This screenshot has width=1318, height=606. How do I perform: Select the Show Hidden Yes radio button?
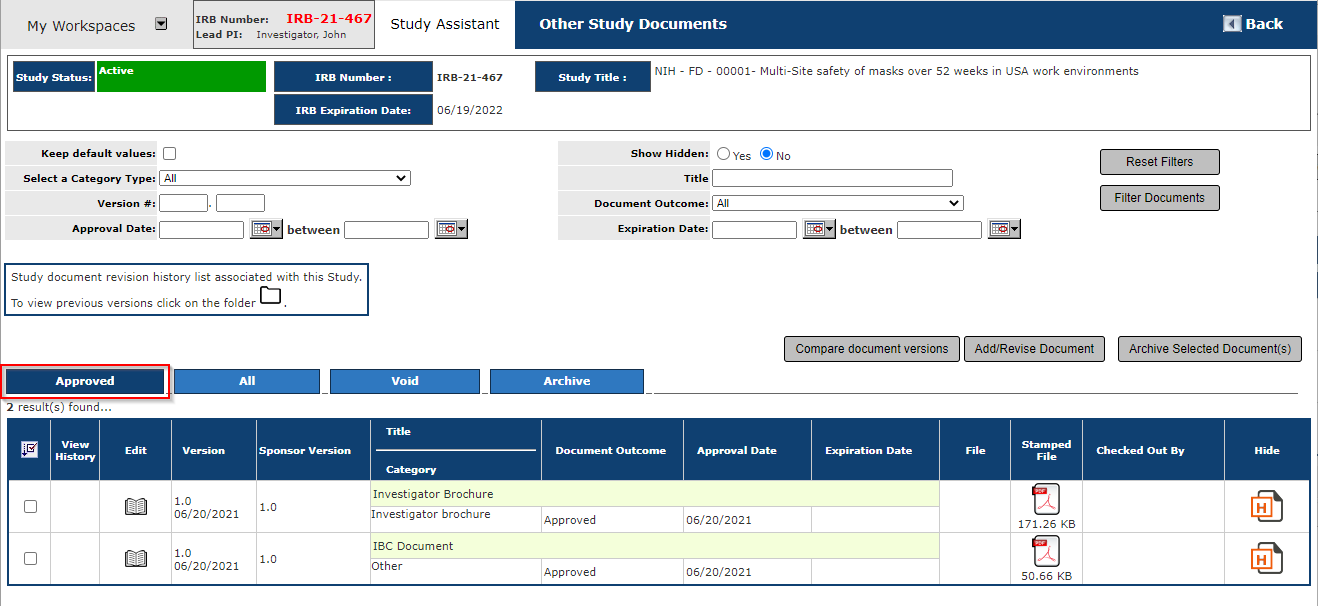(723, 154)
